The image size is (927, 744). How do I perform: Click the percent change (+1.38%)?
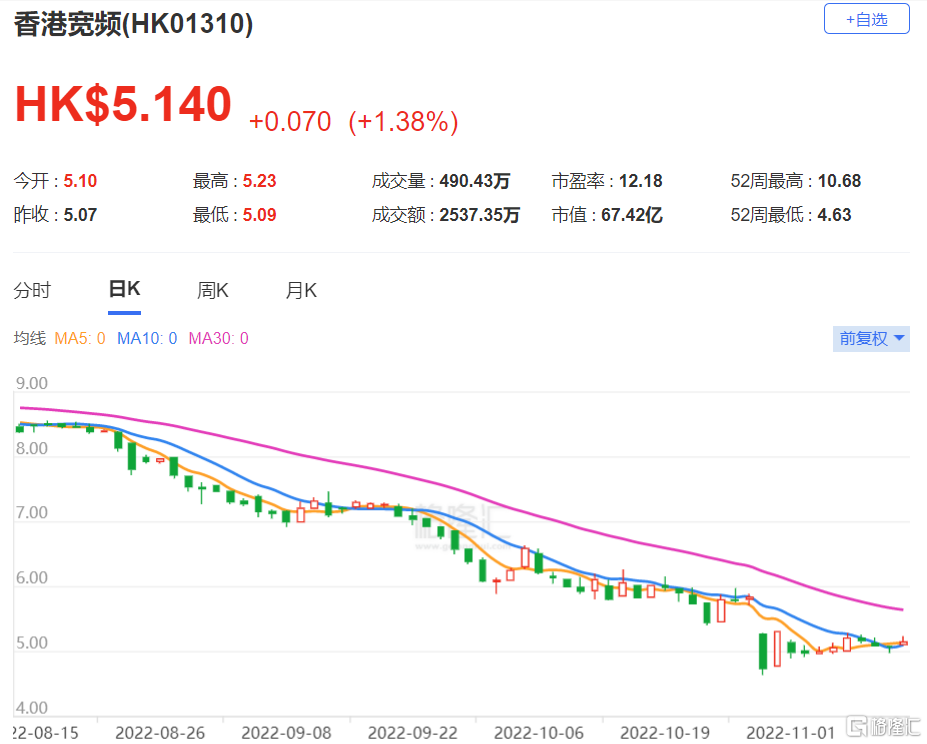point(403,122)
